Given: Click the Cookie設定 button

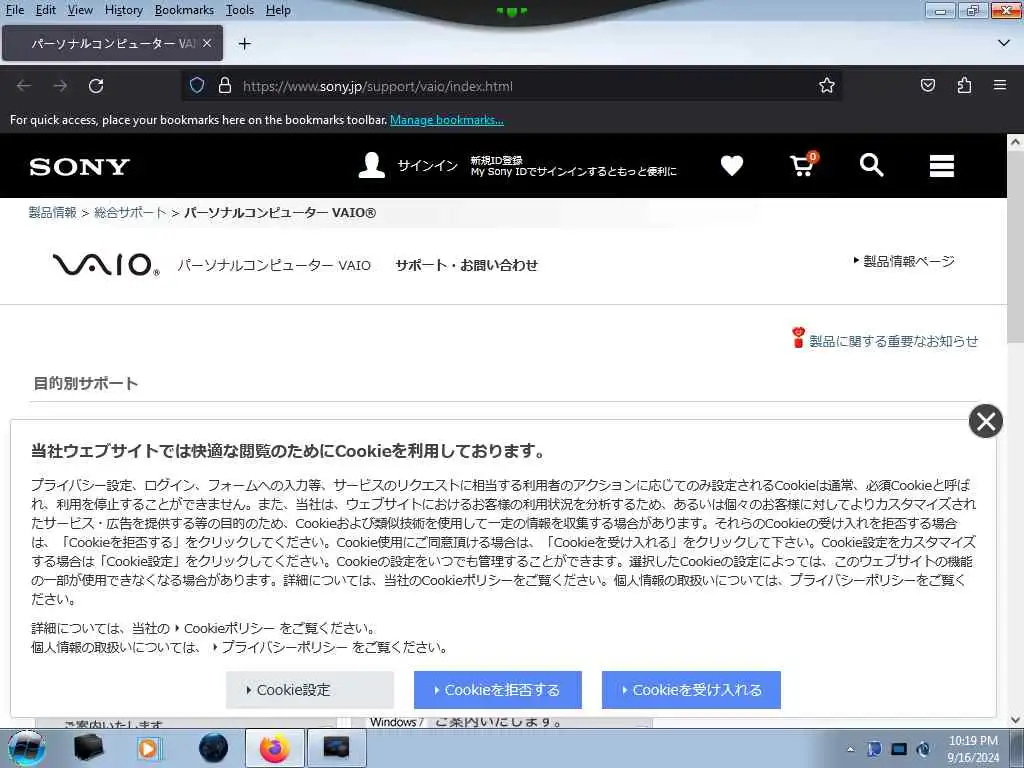Looking at the screenshot, I should pyautogui.click(x=310, y=690).
